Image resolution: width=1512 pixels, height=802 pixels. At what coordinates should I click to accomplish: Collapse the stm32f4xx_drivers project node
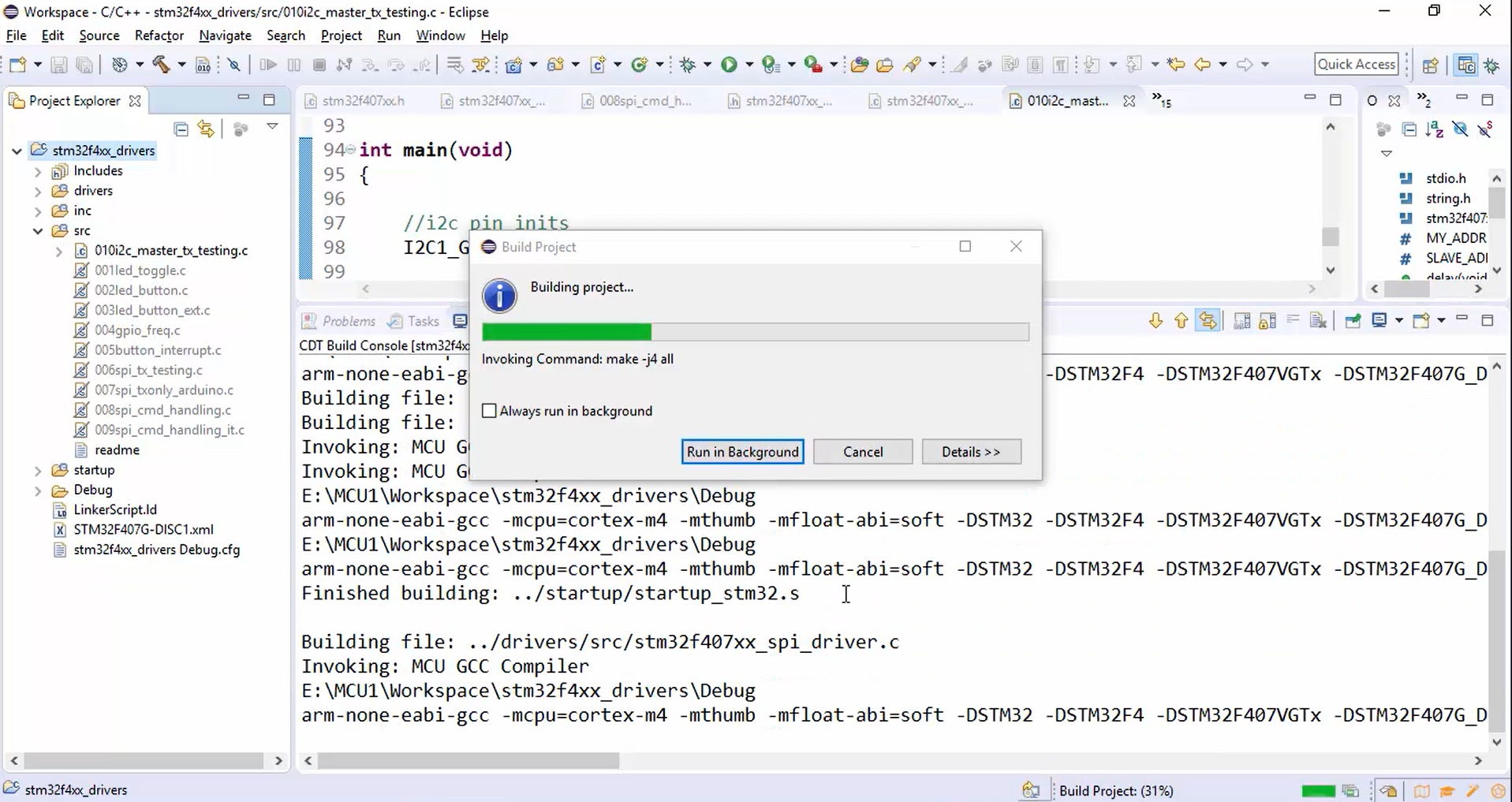pyautogui.click(x=17, y=151)
